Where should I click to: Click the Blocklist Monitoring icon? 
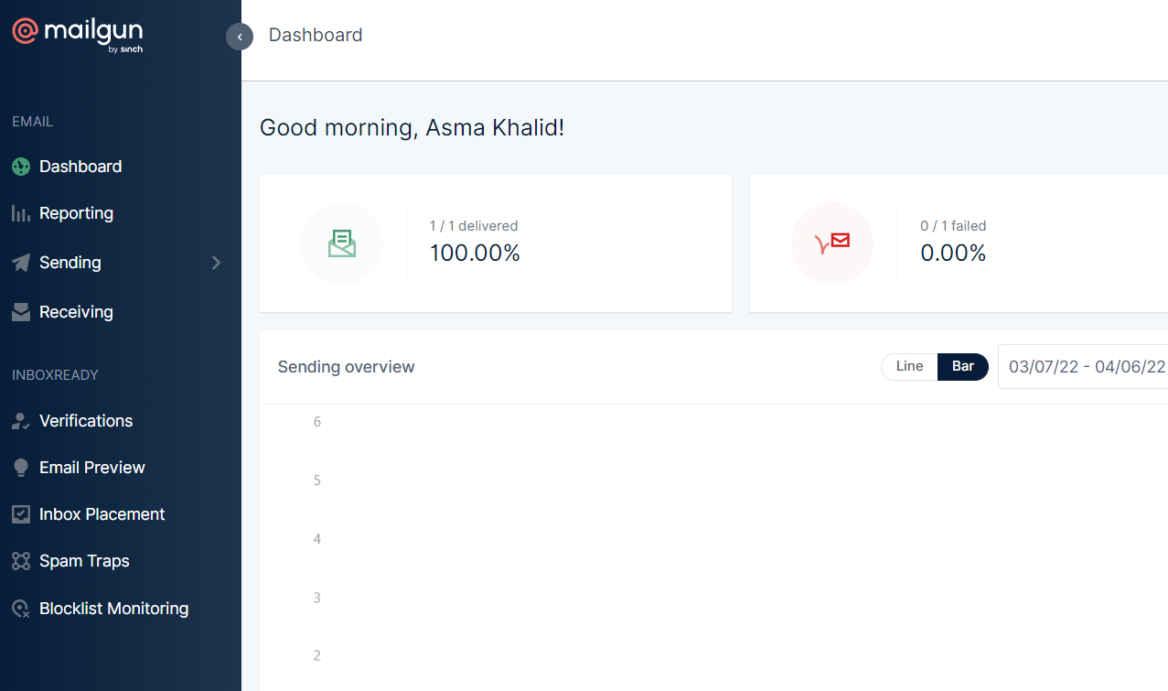(x=21, y=609)
